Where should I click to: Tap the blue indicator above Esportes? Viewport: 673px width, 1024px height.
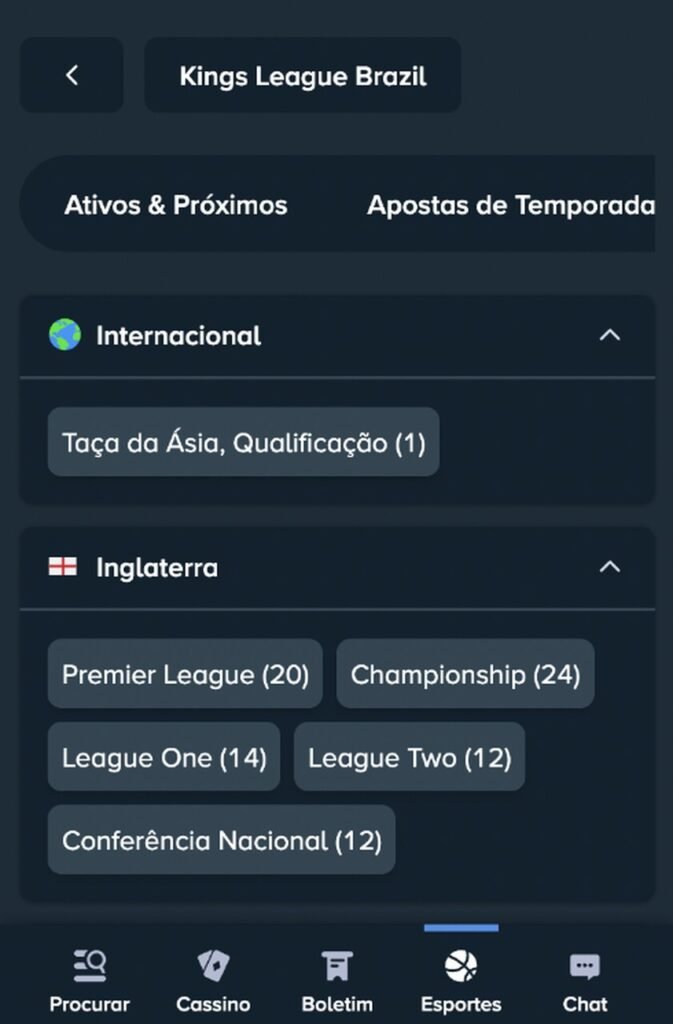(x=461, y=928)
